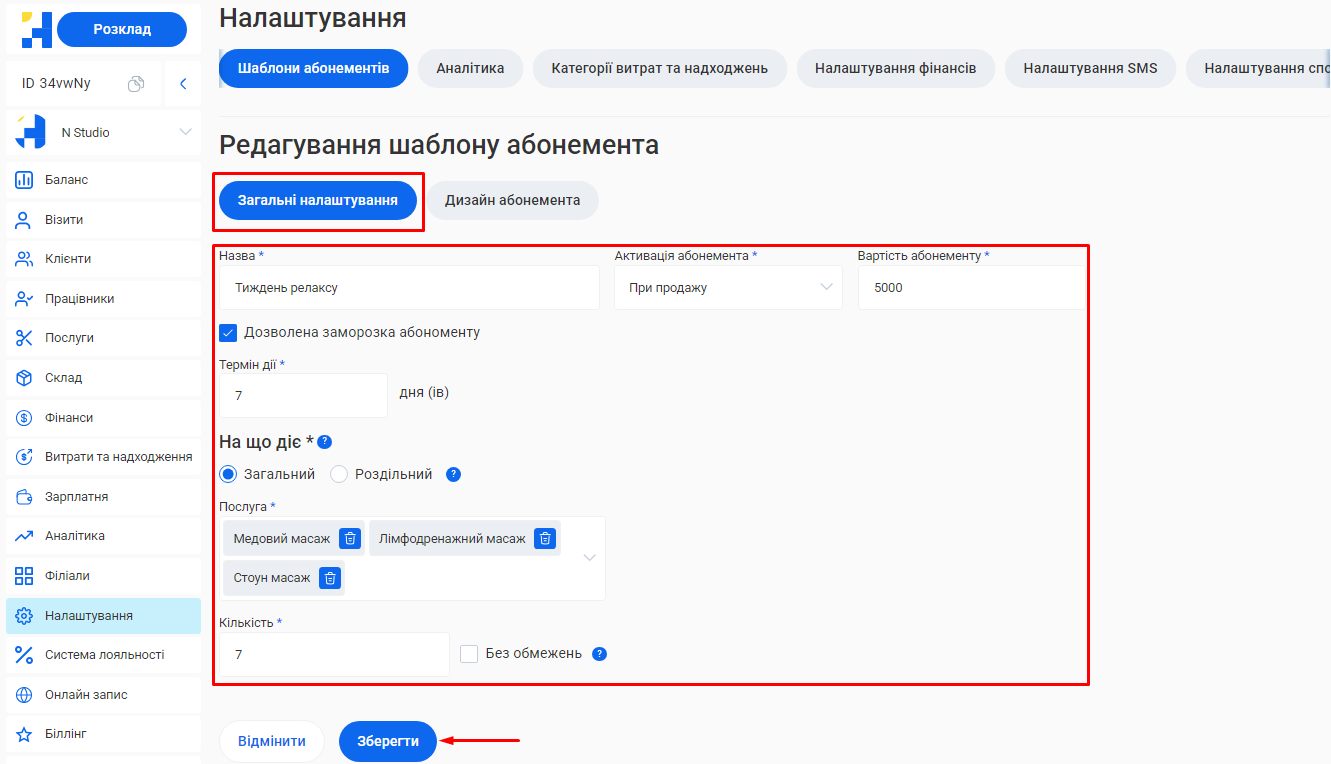Open the N Studio workspace dropdown
1331x764 pixels.
click(x=103, y=131)
